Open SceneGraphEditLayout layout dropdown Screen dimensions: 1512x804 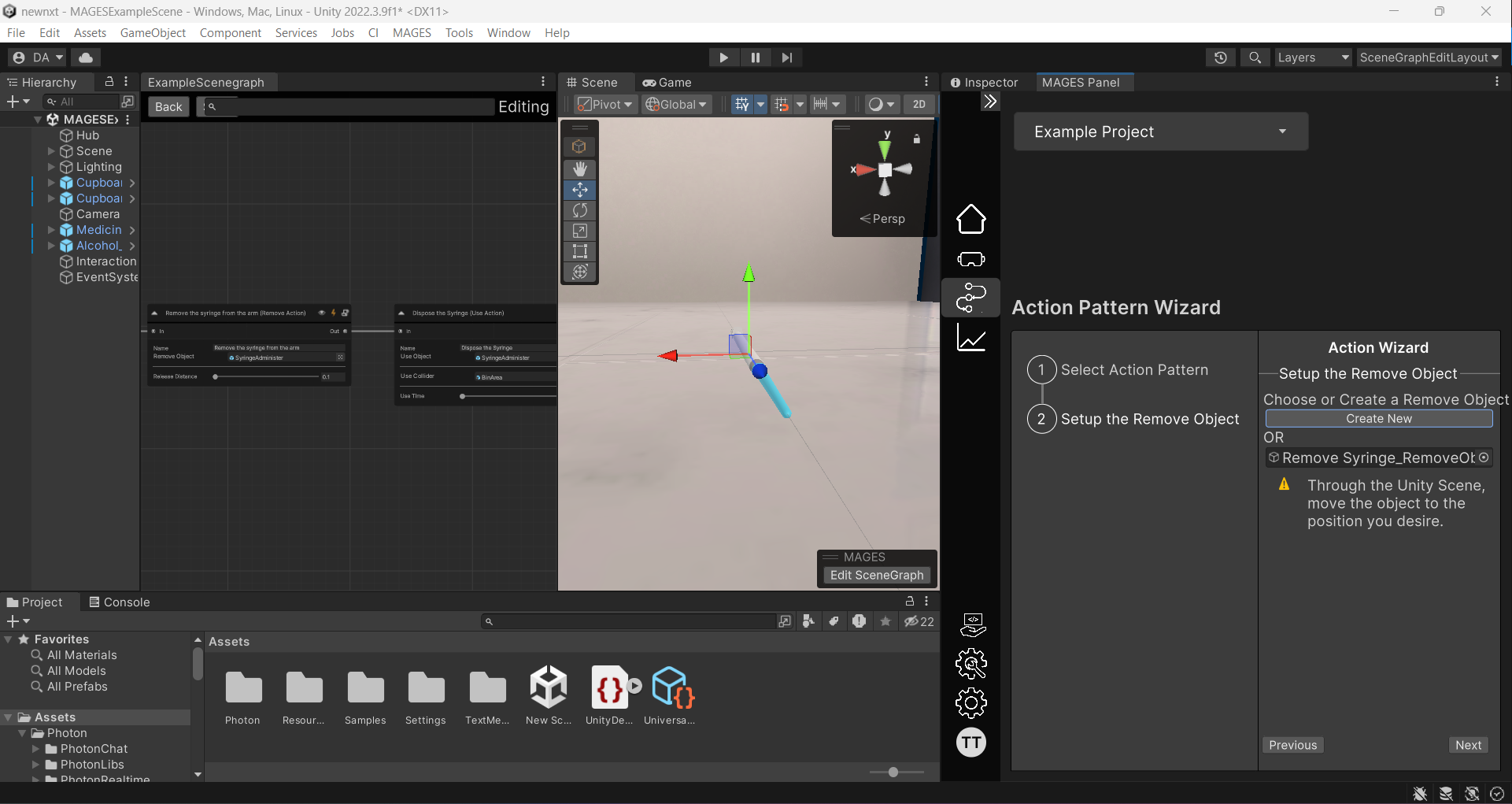pos(1429,57)
